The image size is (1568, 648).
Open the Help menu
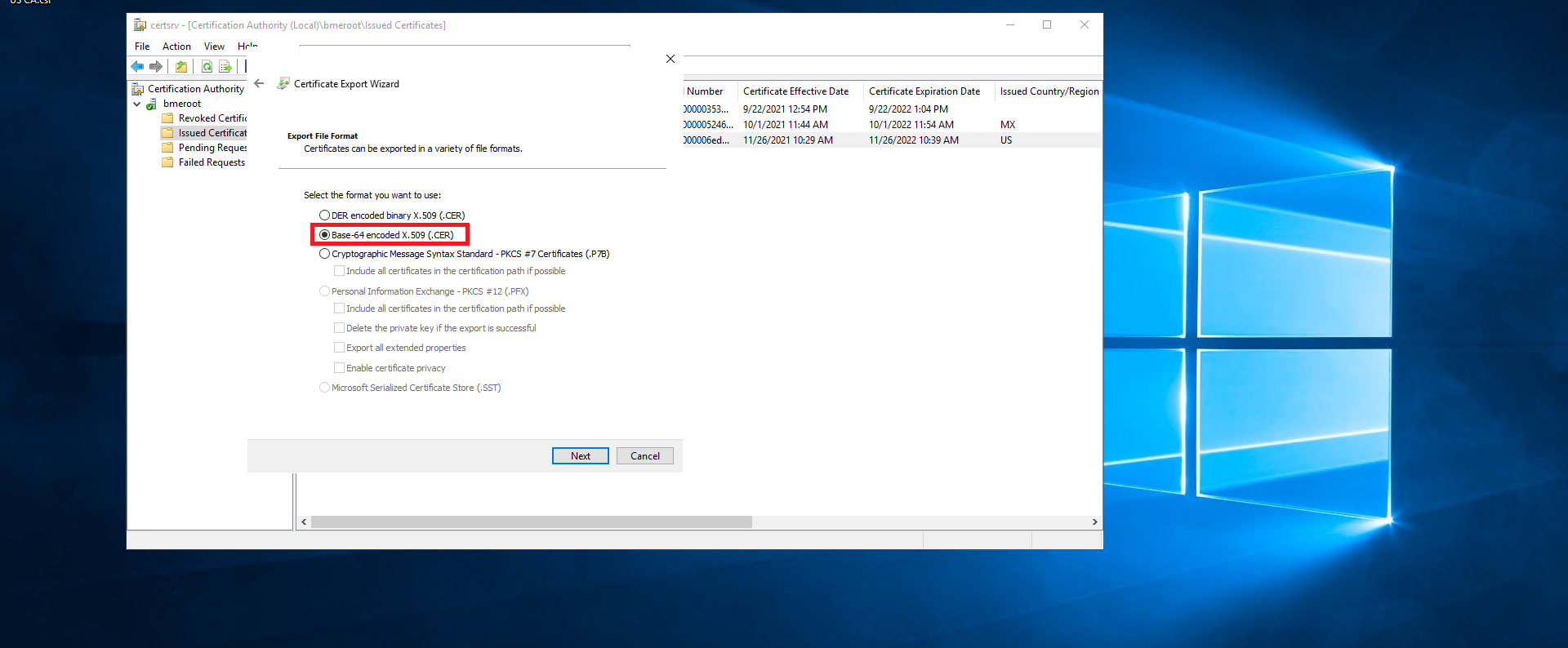point(247,47)
